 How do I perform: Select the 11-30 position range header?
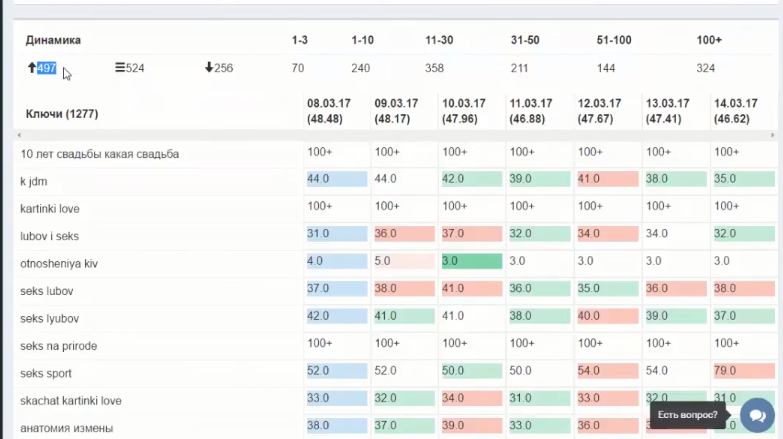click(x=439, y=40)
